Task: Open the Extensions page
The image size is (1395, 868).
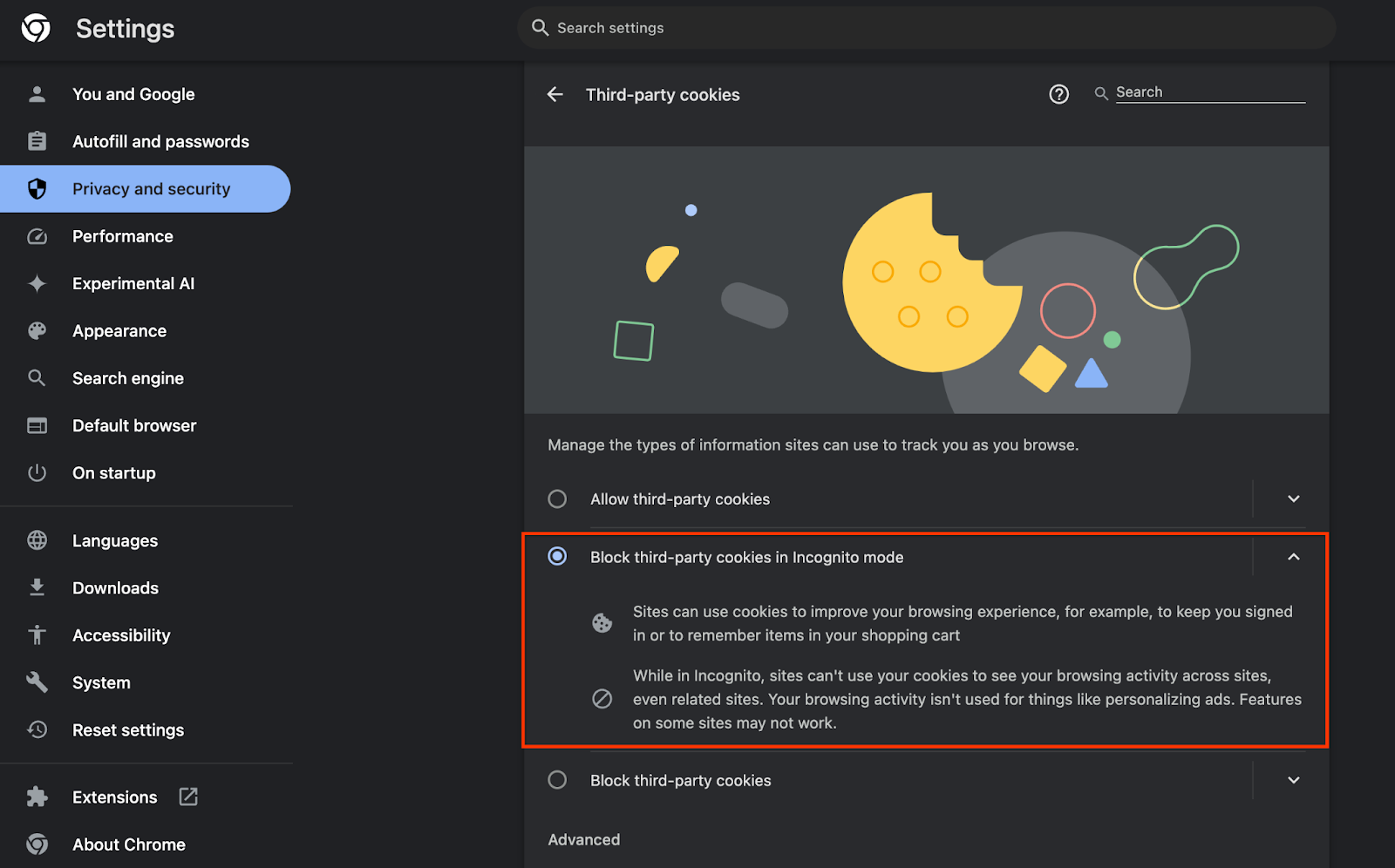Action: [x=114, y=796]
